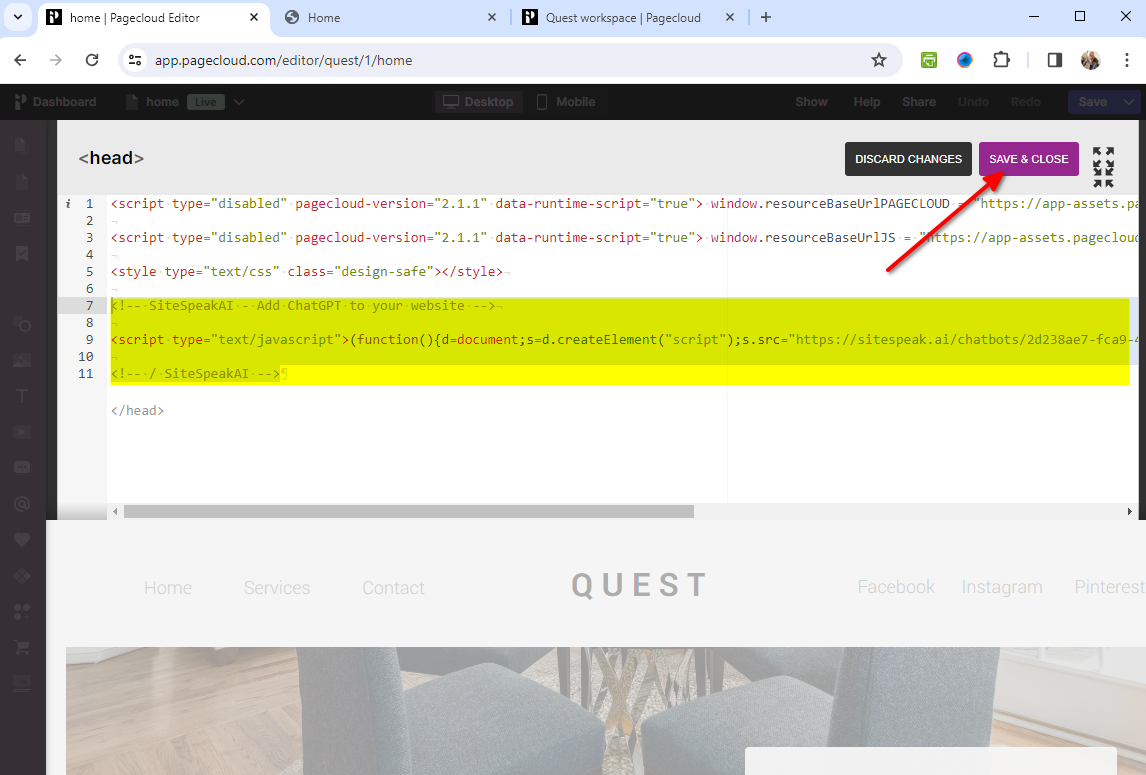Open the Share menu item
The width and height of the screenshot is (1146, 775).
tap(919, 101)
